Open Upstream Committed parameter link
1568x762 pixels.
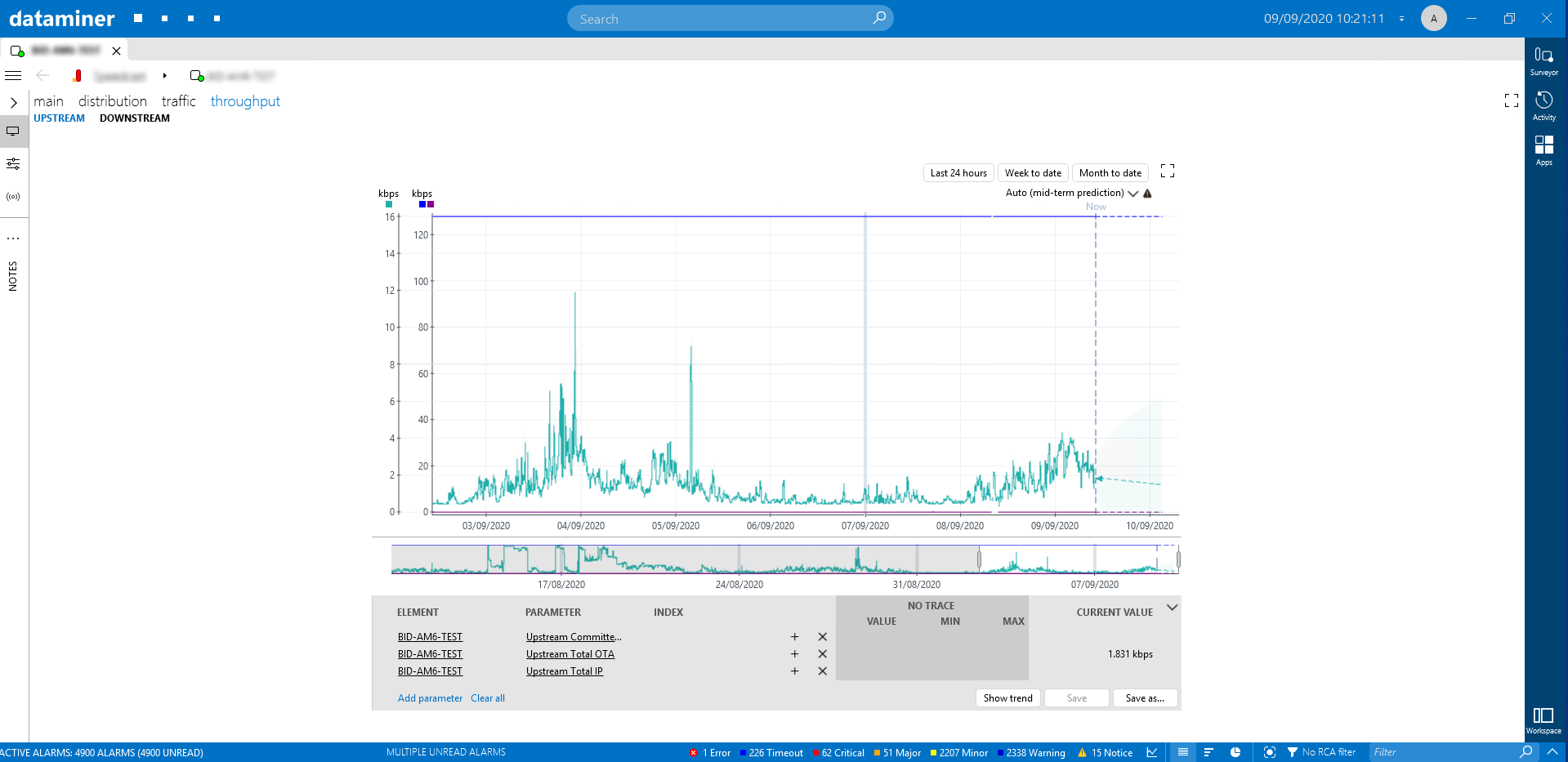pos(574,637)
